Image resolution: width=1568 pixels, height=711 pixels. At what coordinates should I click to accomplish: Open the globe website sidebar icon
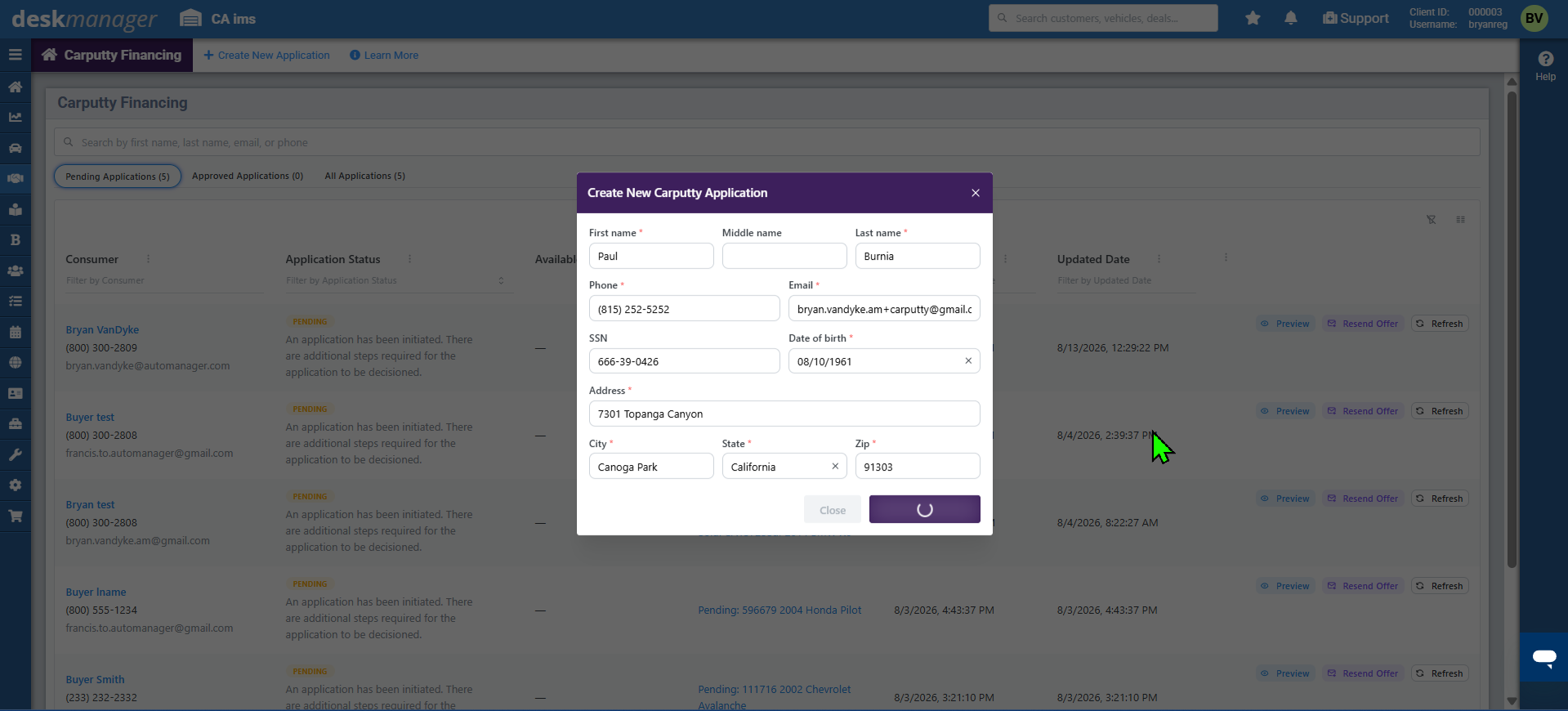pyautogui.click(x=15, y=362)
